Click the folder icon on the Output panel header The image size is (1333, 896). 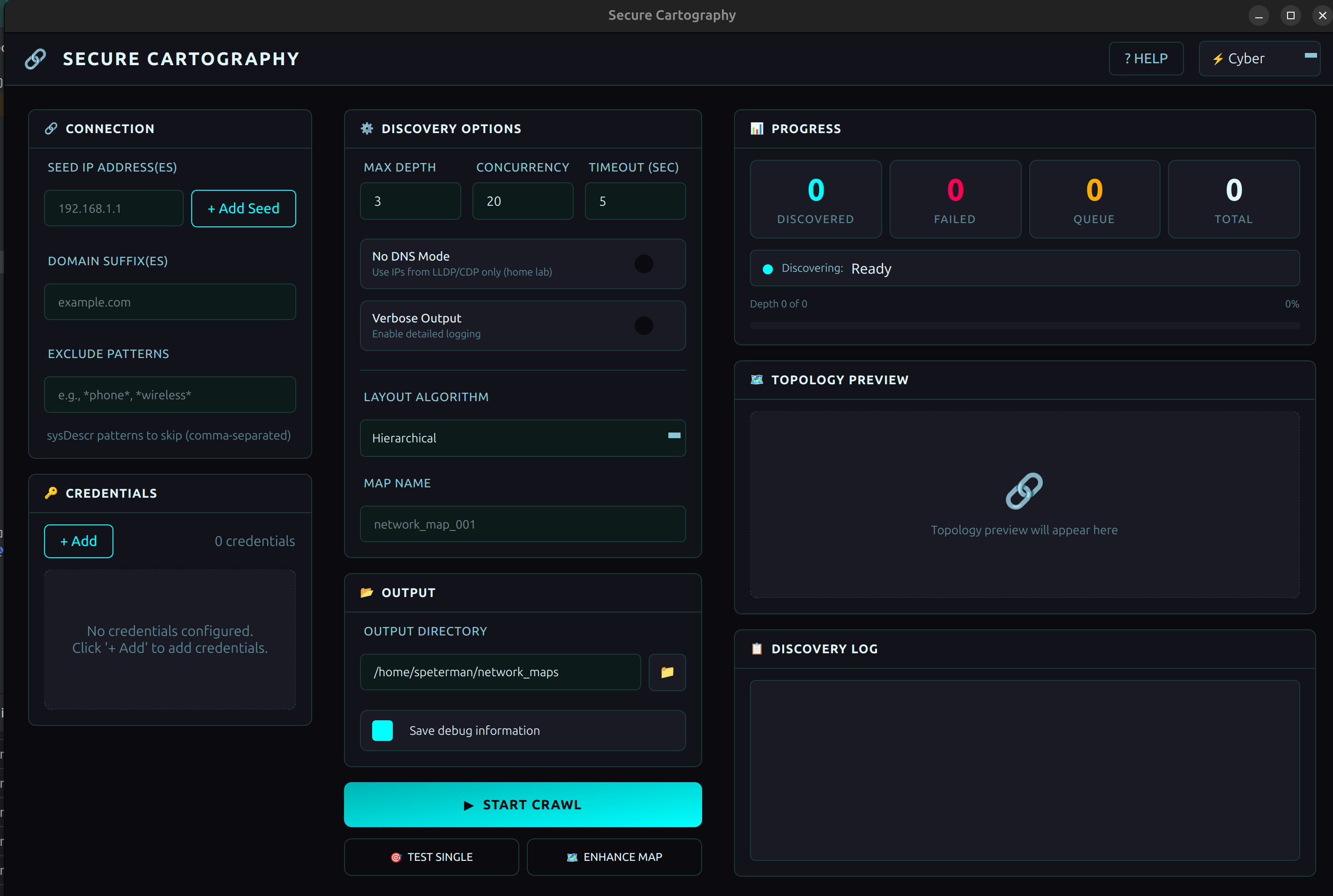pyautogui.click(x=367, y=593)
